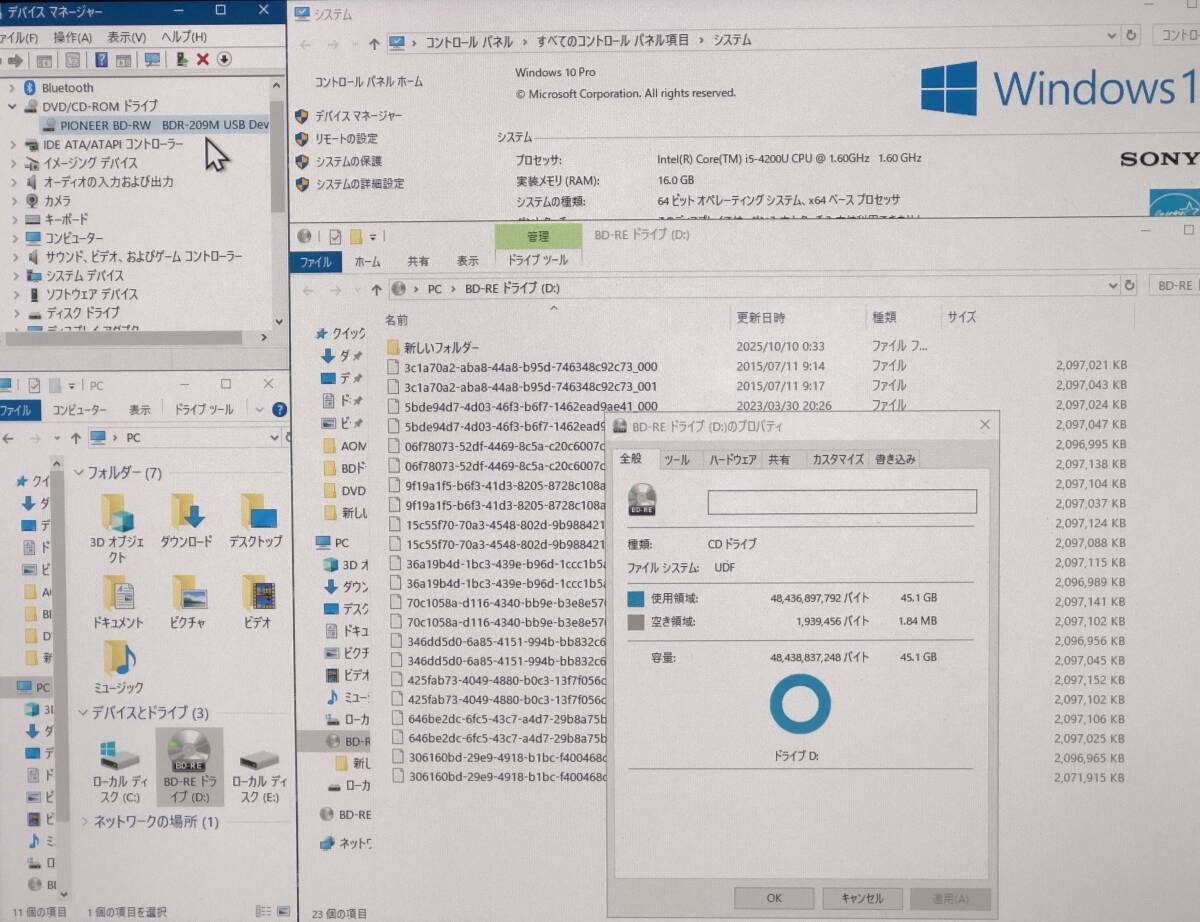
Task: Open コンピューター ribbon tab in PC window
Action: click(79, 410)
